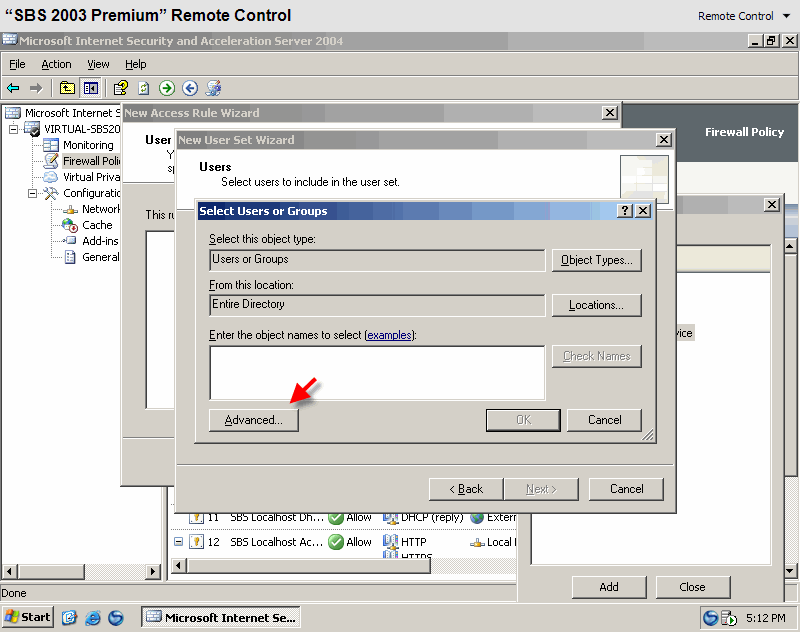This screenshot has height=632, width=800.
Task: Click 'DHCP (reply)' protocol text
Action: pyautogui.click(x=432, y=518)
